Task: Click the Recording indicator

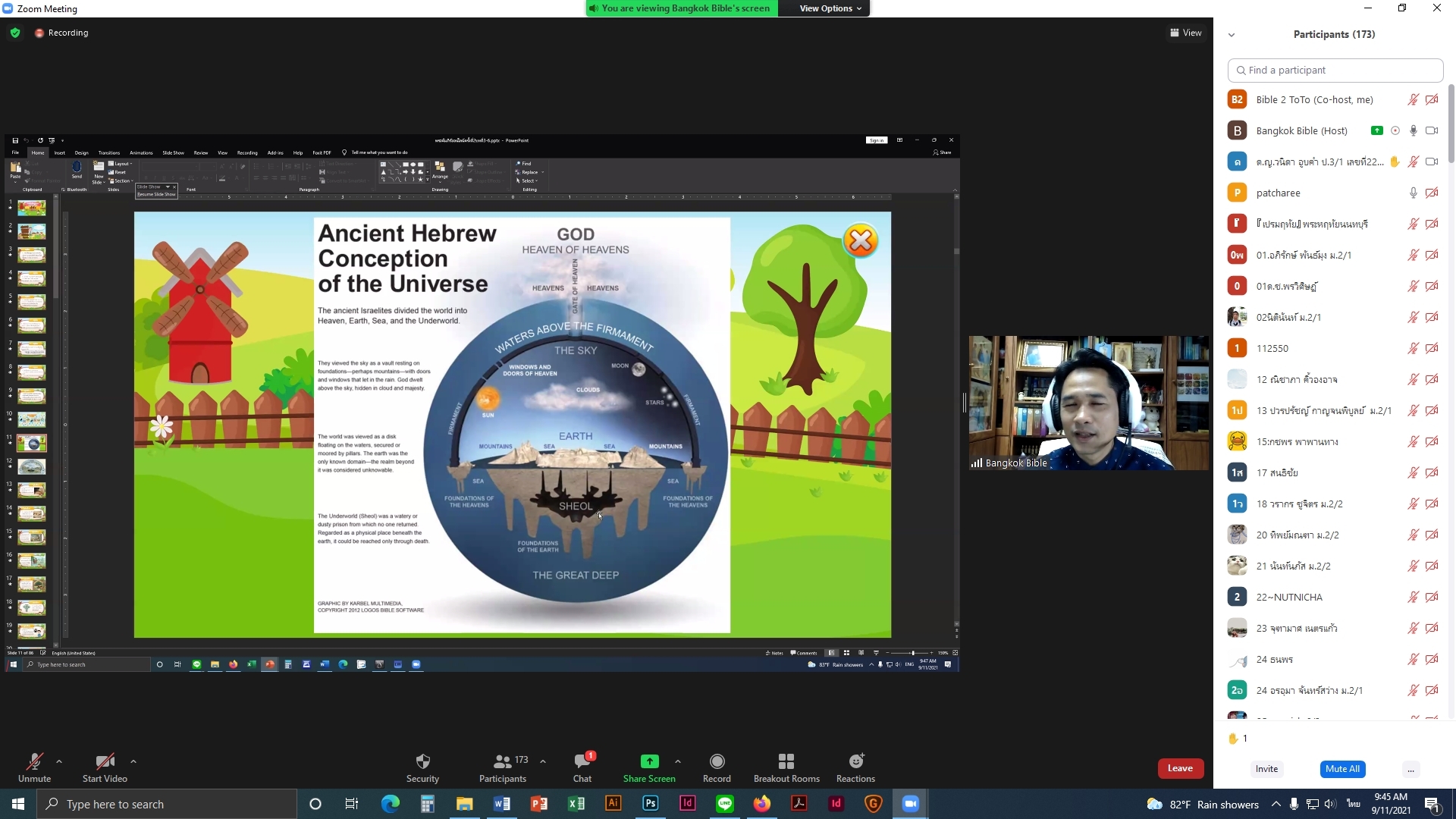Action: (61, 33)
